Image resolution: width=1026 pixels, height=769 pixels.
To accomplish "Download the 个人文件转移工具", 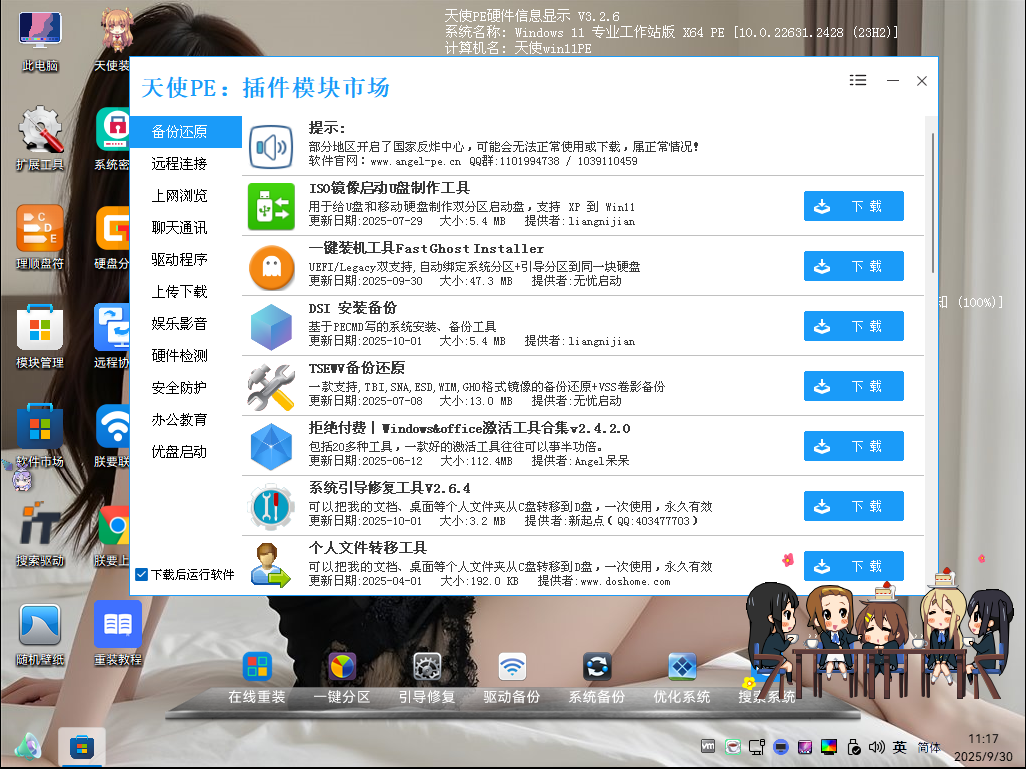I will point(853,566).
